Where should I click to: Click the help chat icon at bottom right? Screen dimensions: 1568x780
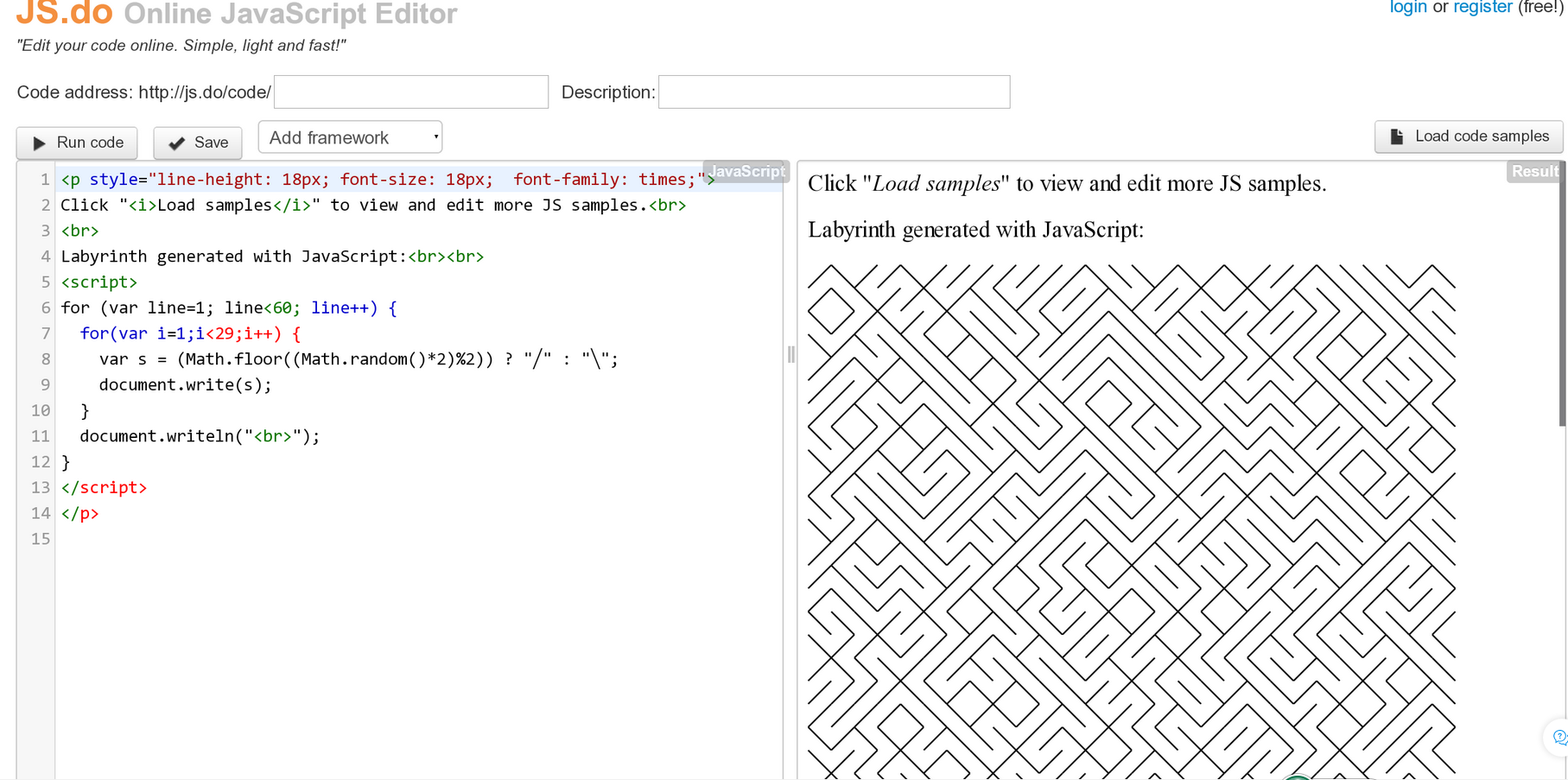(x=1558, y=737)
